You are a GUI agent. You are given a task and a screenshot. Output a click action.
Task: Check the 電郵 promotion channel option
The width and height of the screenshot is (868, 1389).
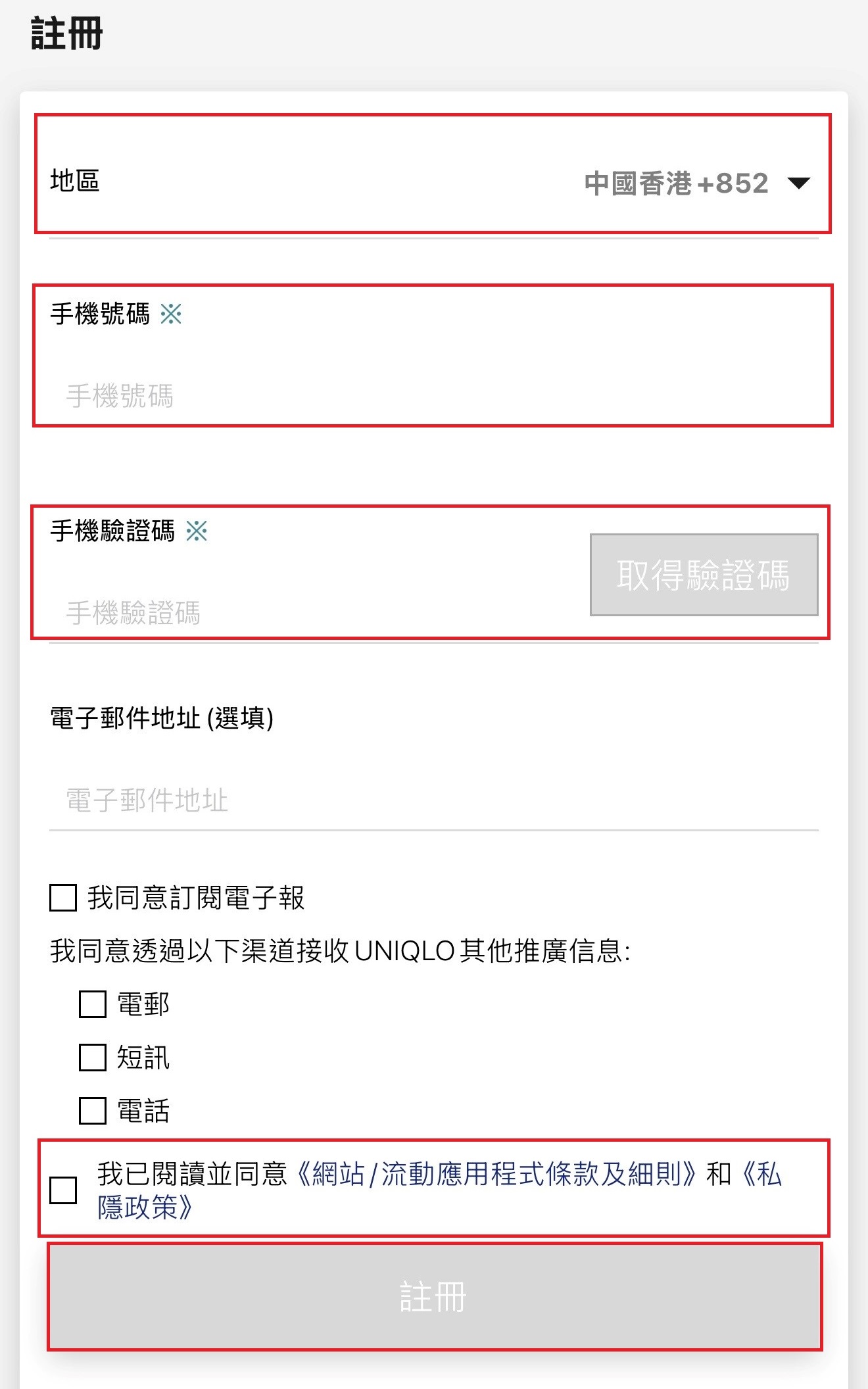[91, 1004]
